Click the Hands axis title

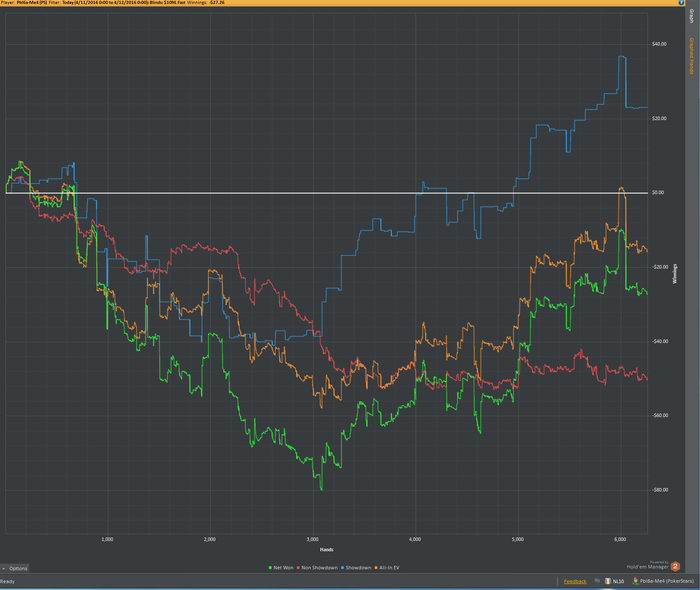(x=326, y=549)
